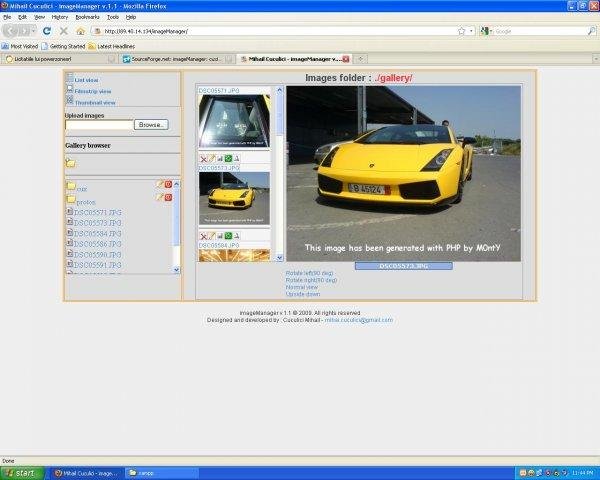Rename the protos folder with its pencil icon
The image size is (600, 480).
click(160, 197)
